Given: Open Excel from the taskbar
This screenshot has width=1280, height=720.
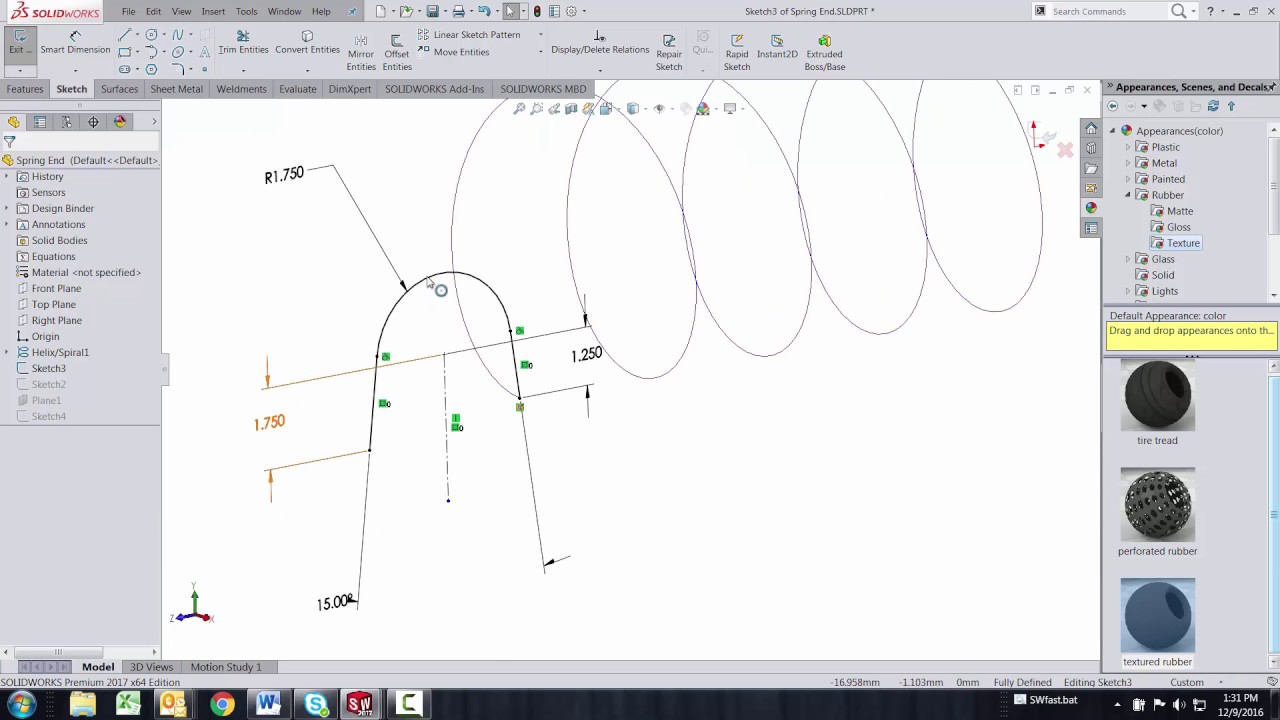Looking at the screenshot, I should [128, 704].
